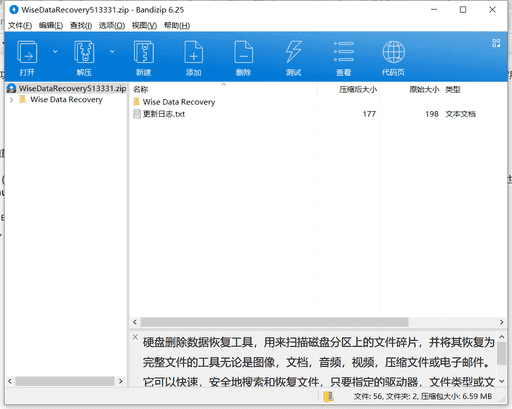
Task: Click the Wise Data Recovery folder icon in file list
Action: pyautogui.click(x=137, y=101)
